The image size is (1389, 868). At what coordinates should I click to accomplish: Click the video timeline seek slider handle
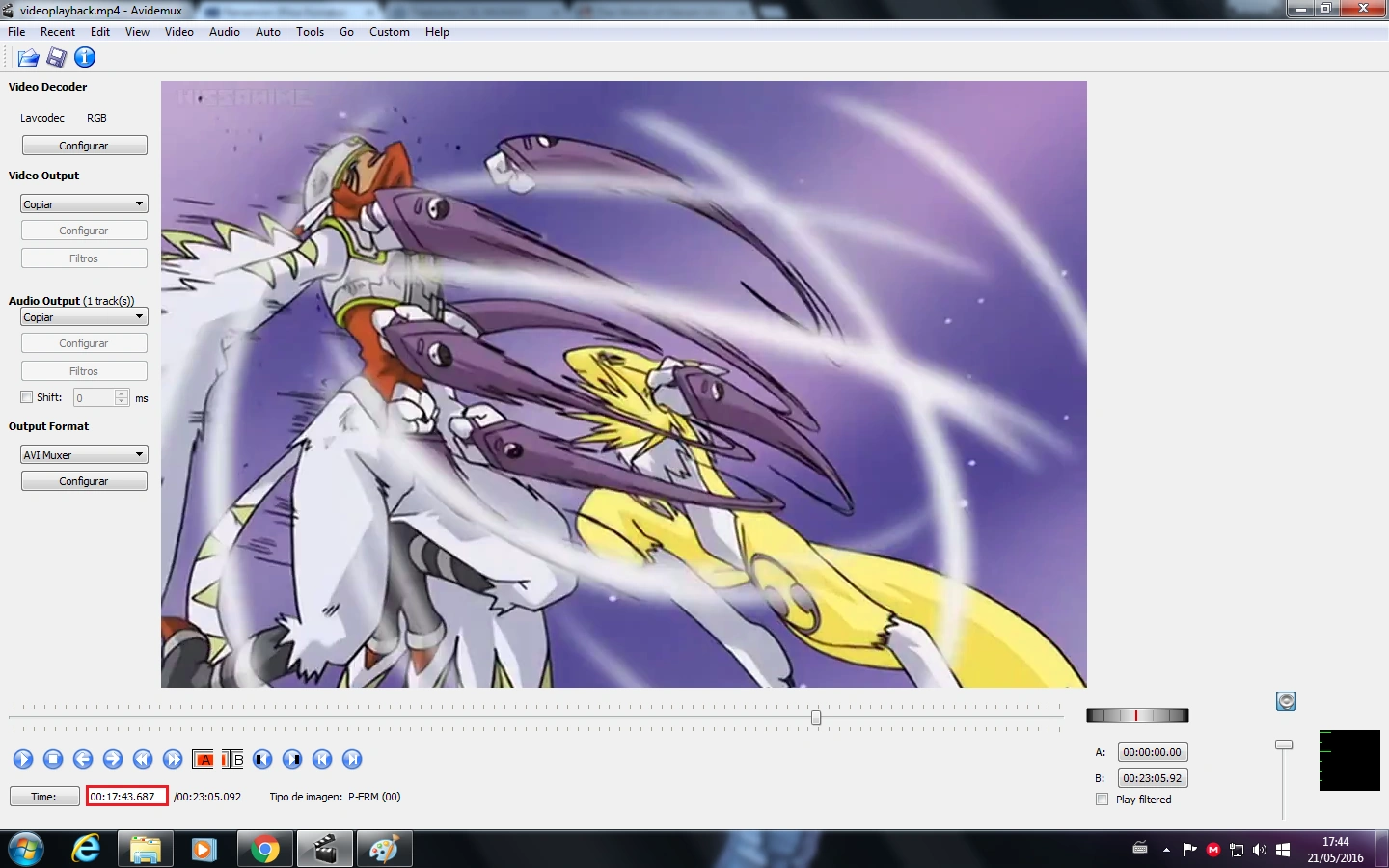[816, 718]
